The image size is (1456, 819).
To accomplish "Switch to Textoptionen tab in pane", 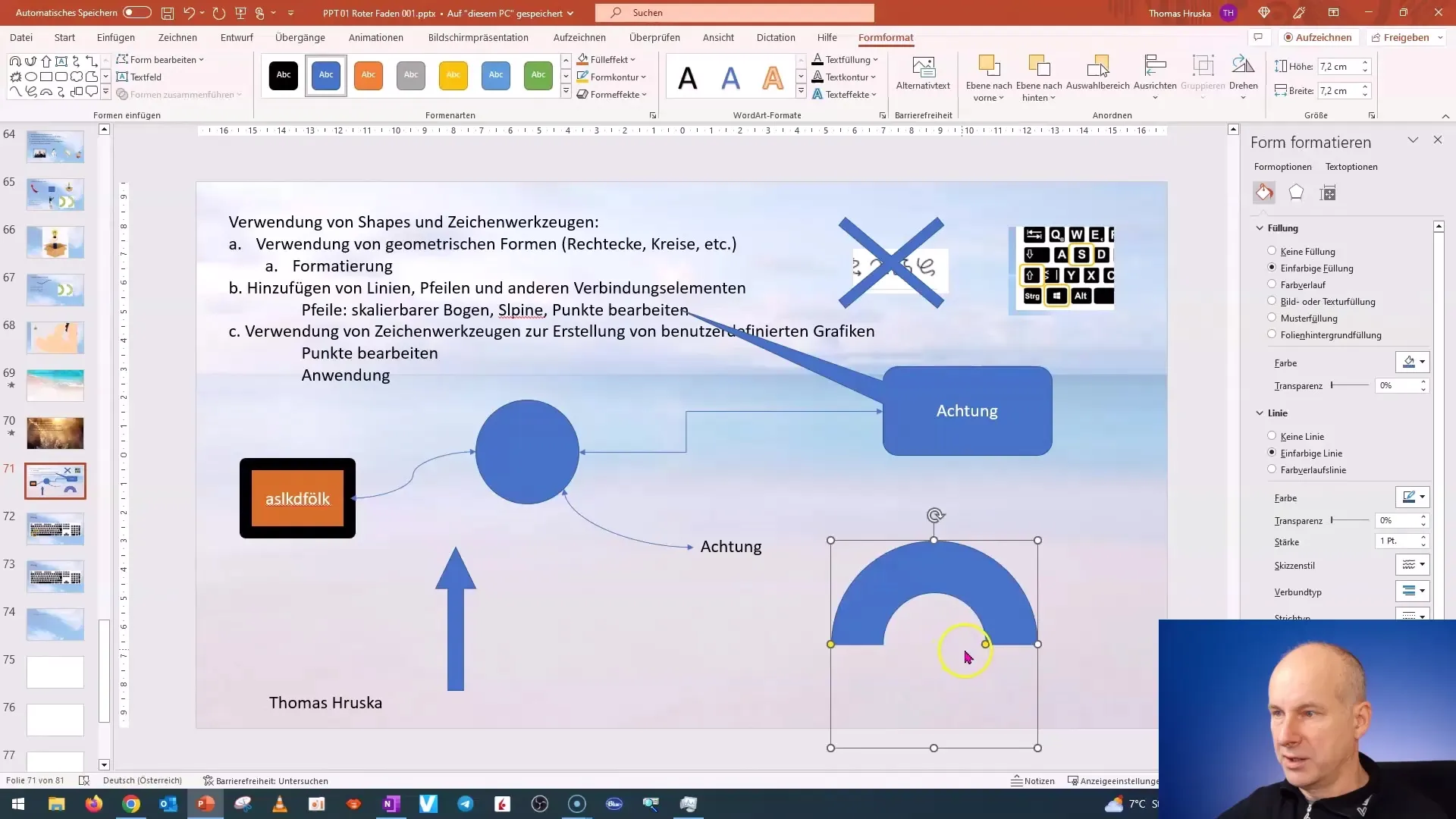I will tap(1351, 166).
